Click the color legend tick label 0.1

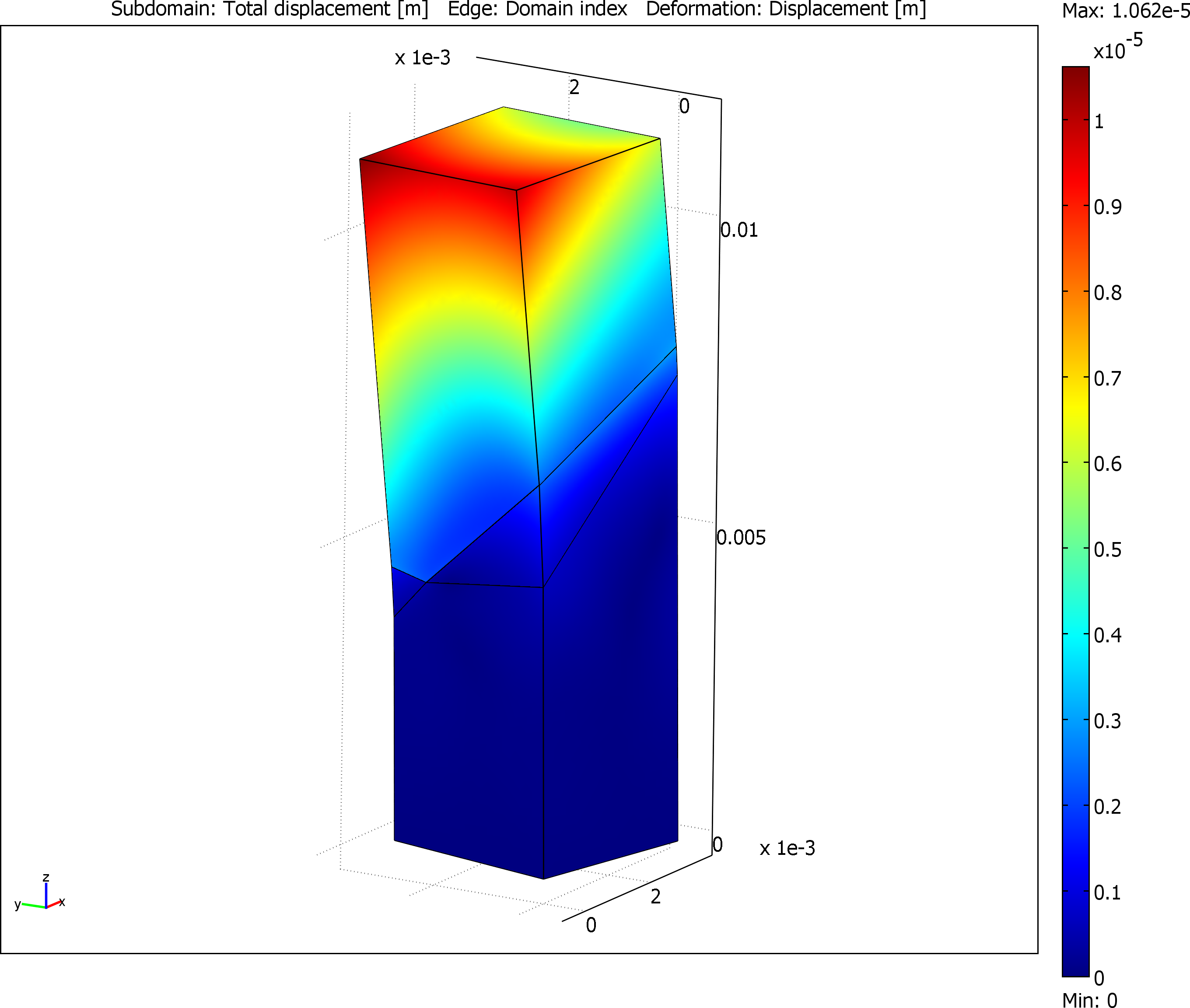pyautogui.click(x=1107, y=892)
